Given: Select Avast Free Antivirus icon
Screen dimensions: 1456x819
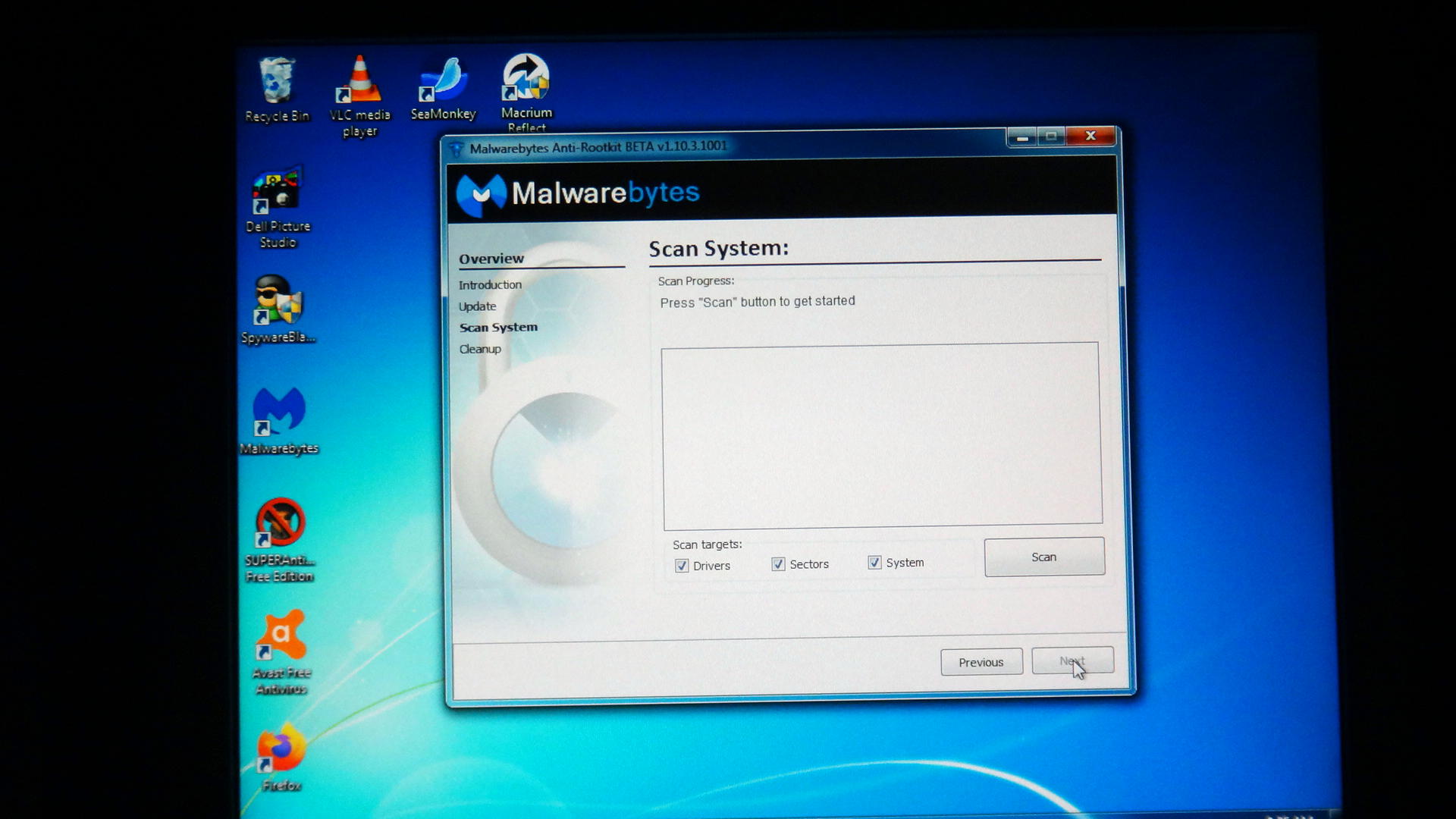Looking at the screenshot, I should 281,653.
